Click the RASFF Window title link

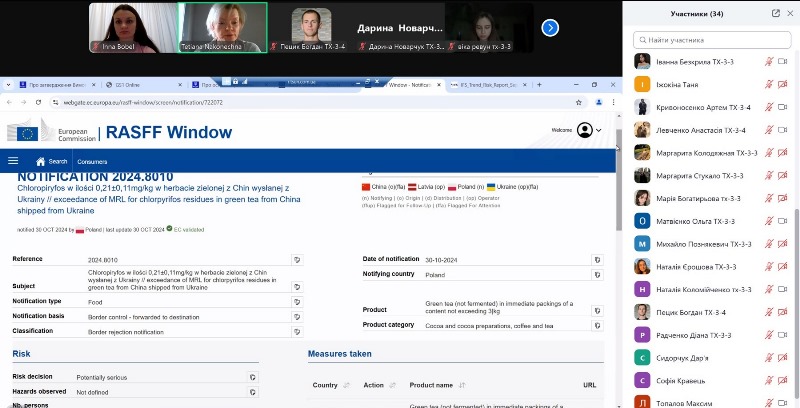(x=168, y=132)
